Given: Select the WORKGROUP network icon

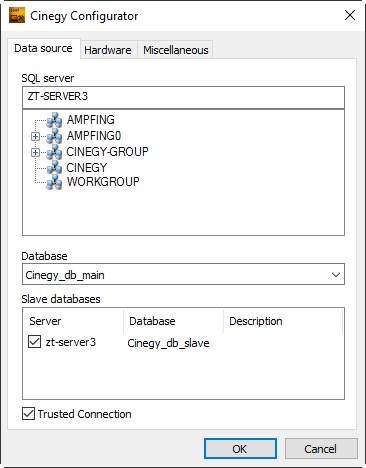Looking at the screenshot, I should click(x=54, y=182).
